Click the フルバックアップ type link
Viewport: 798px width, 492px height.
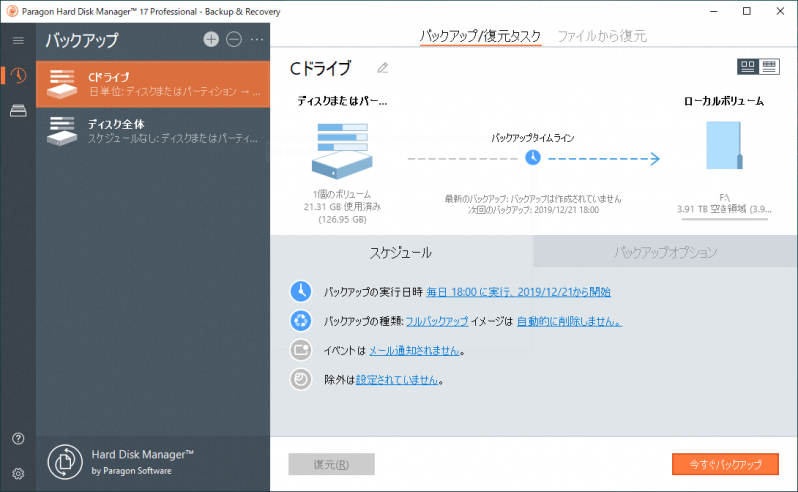click(437, 321)
